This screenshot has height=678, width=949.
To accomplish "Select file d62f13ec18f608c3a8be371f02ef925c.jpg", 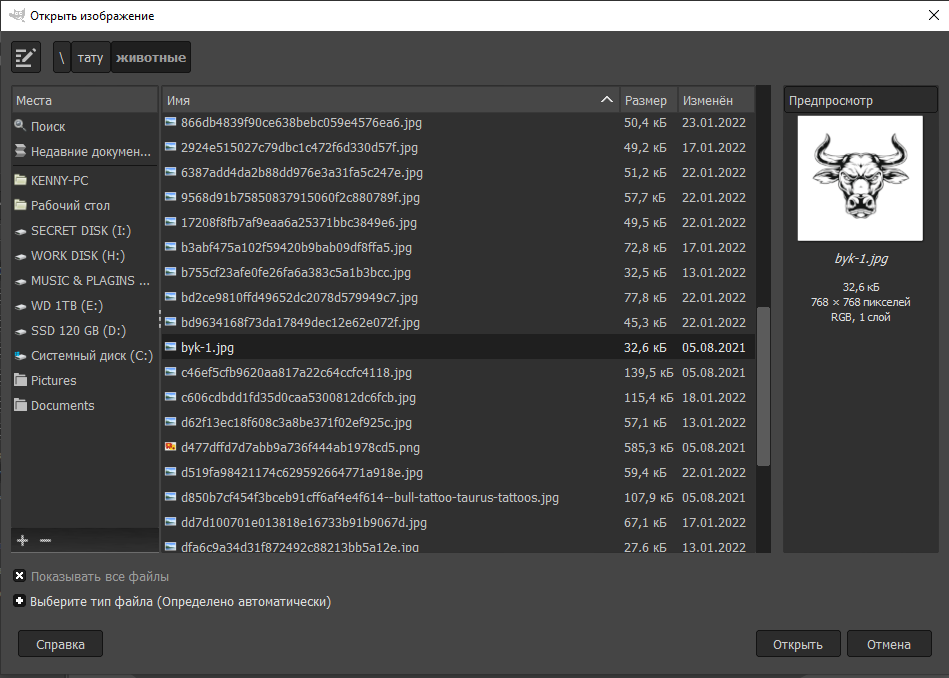I will click(458, 423).
